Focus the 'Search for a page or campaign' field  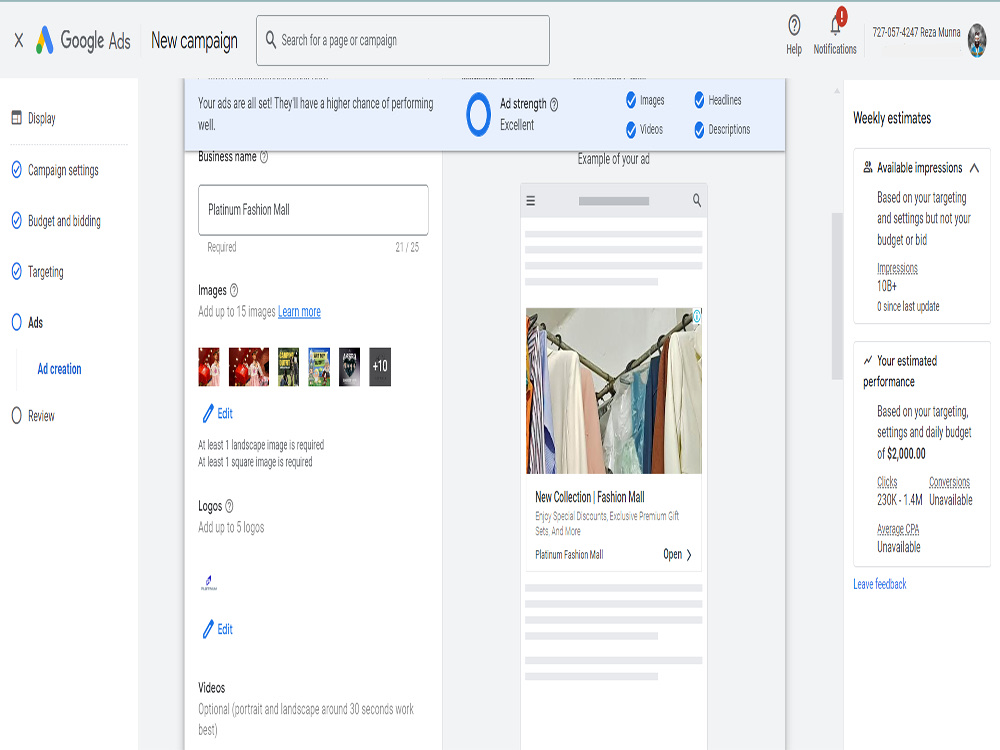click(402, 41)
